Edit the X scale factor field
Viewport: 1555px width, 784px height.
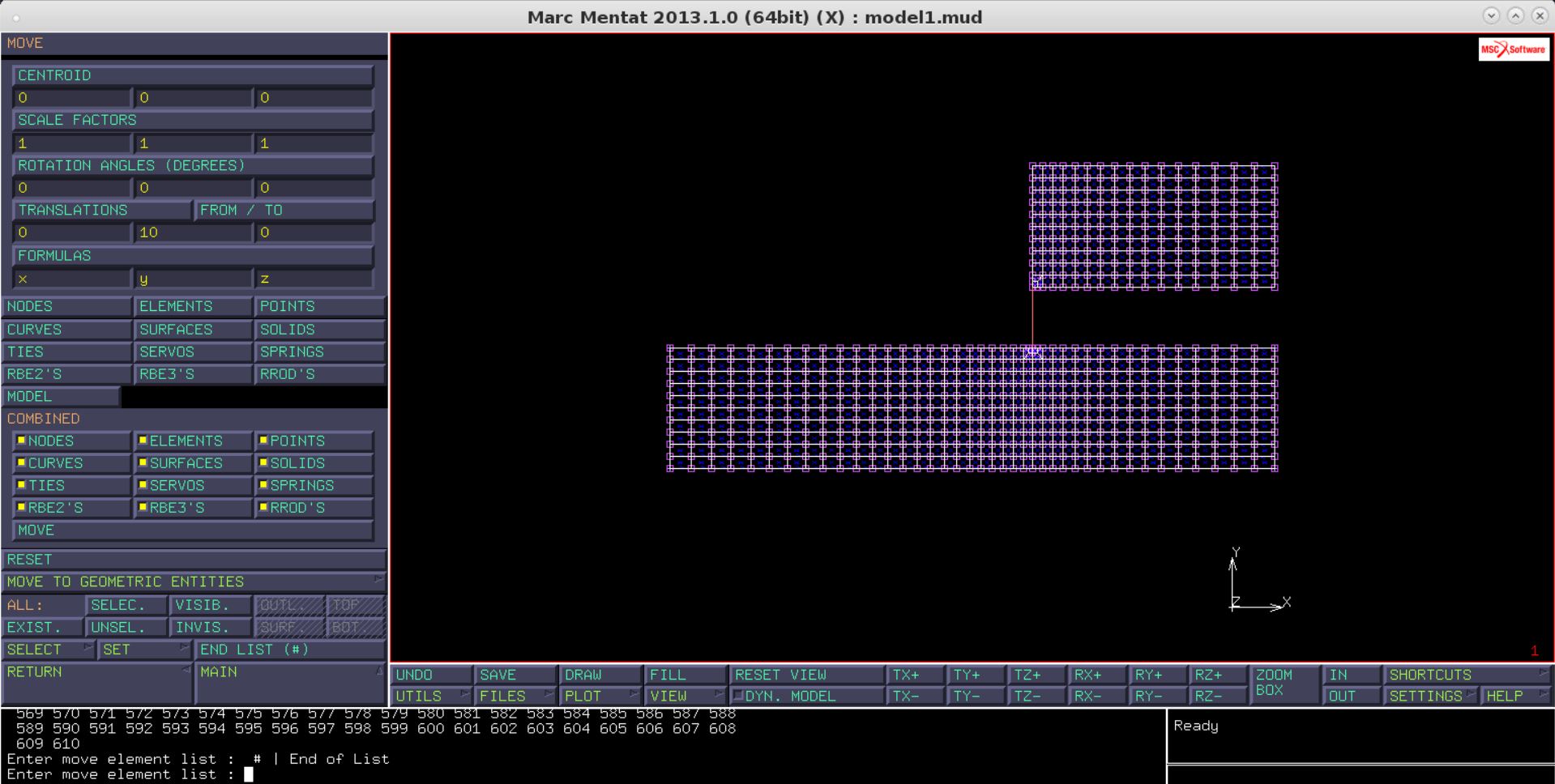[71, 143]
